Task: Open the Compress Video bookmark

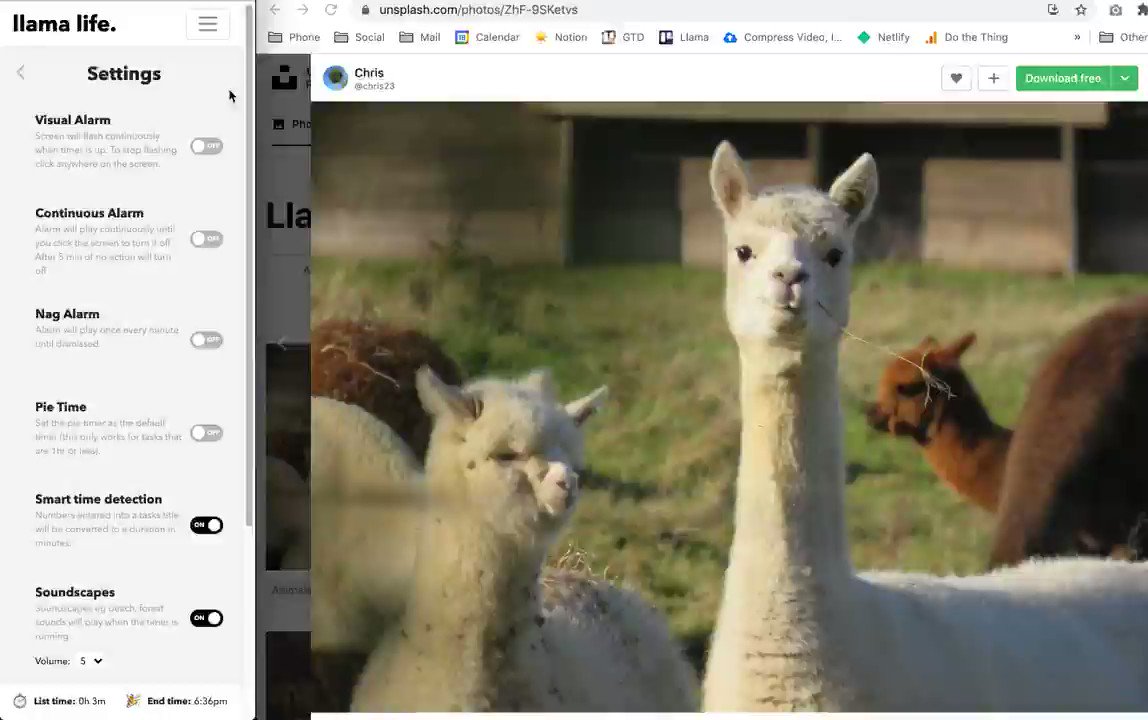Action: tap(783, 37)
